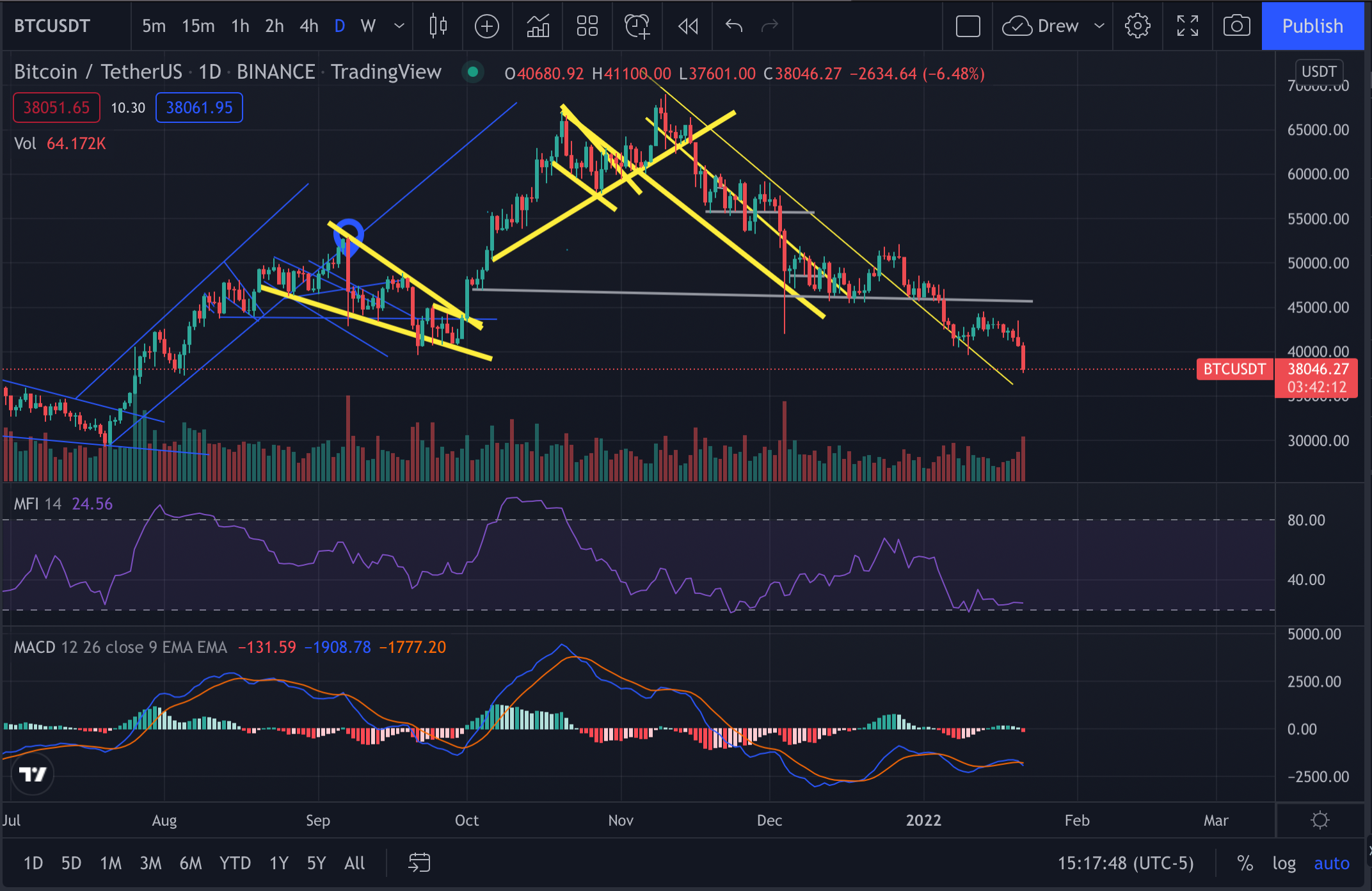Open the candlestick chart style selector

(x=438, y=26)
